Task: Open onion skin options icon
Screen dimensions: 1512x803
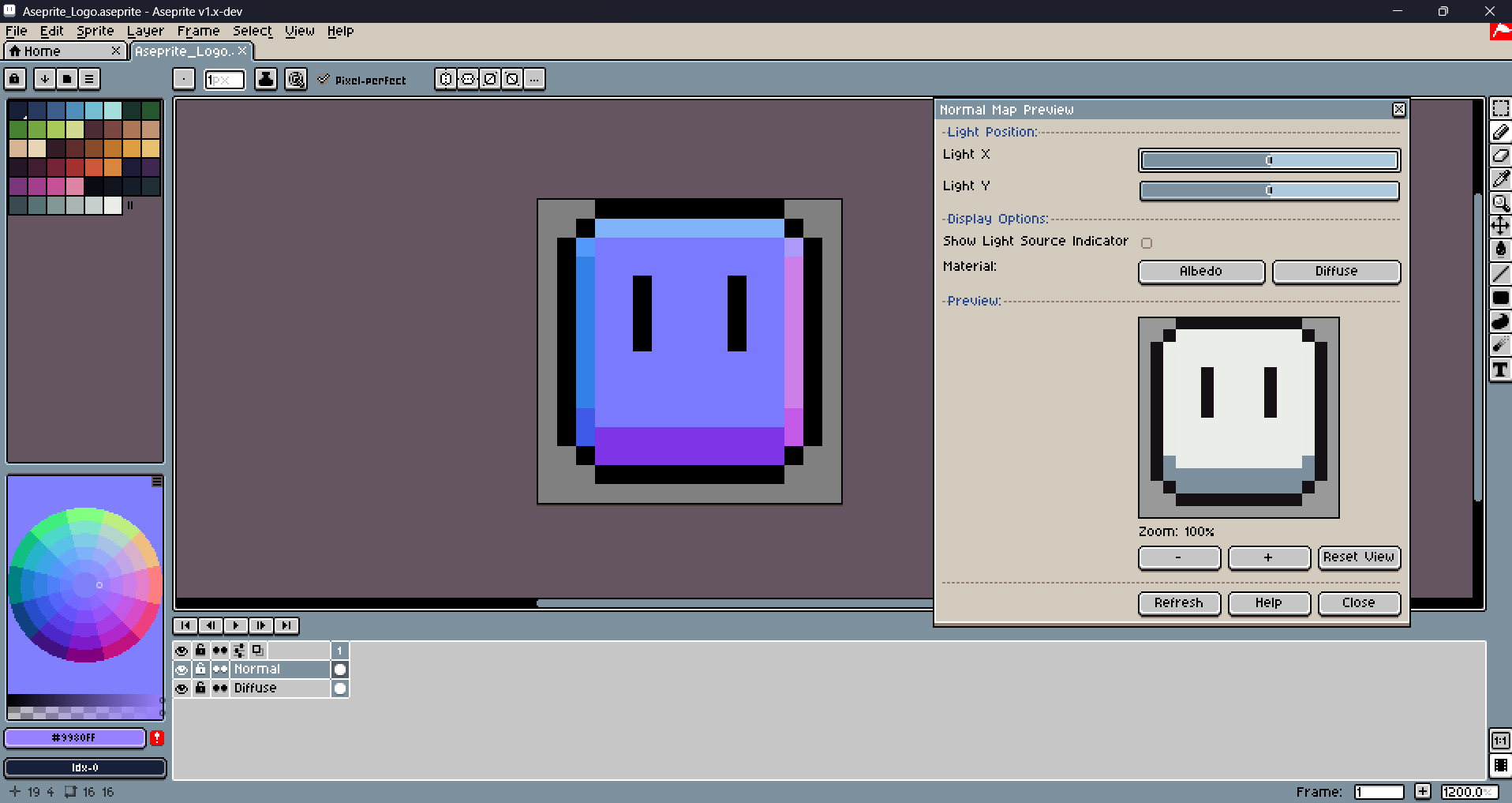Action: [257, 651]
